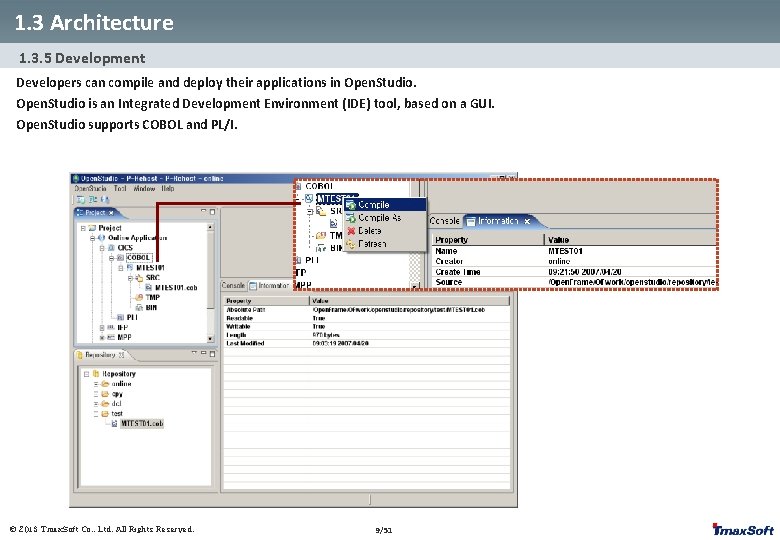Click the Creator row in the callout table
Viewport: 780px width, 540px height.
pos(575,261)
